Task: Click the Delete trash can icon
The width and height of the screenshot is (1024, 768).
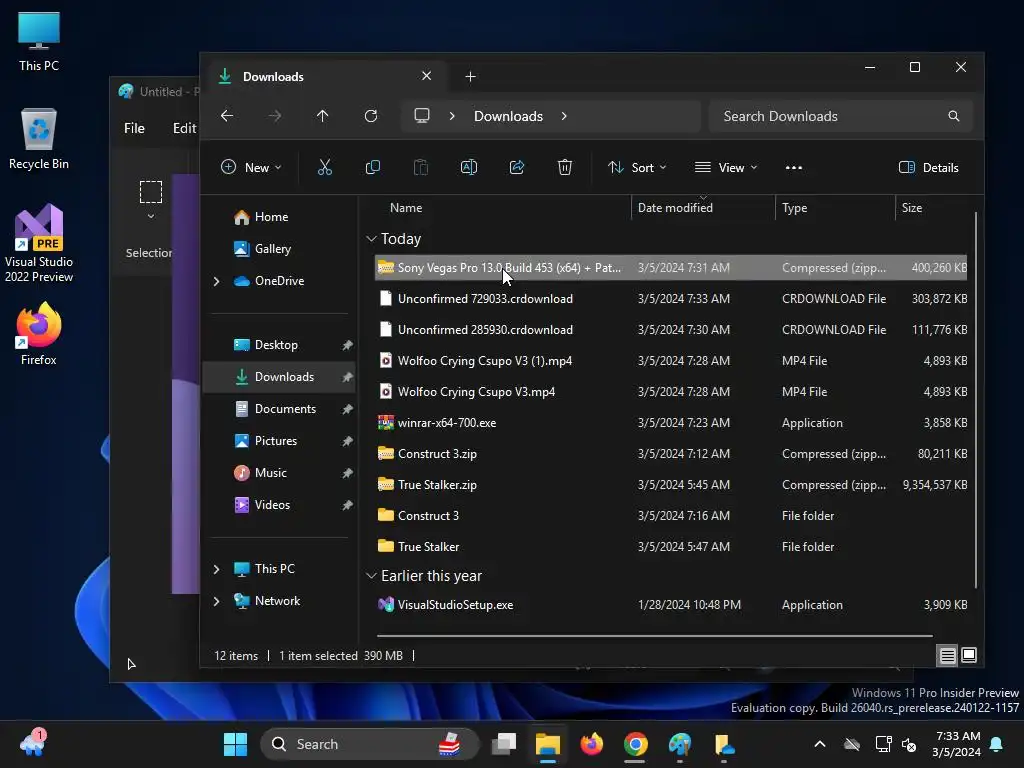Action: click(565, 168)
